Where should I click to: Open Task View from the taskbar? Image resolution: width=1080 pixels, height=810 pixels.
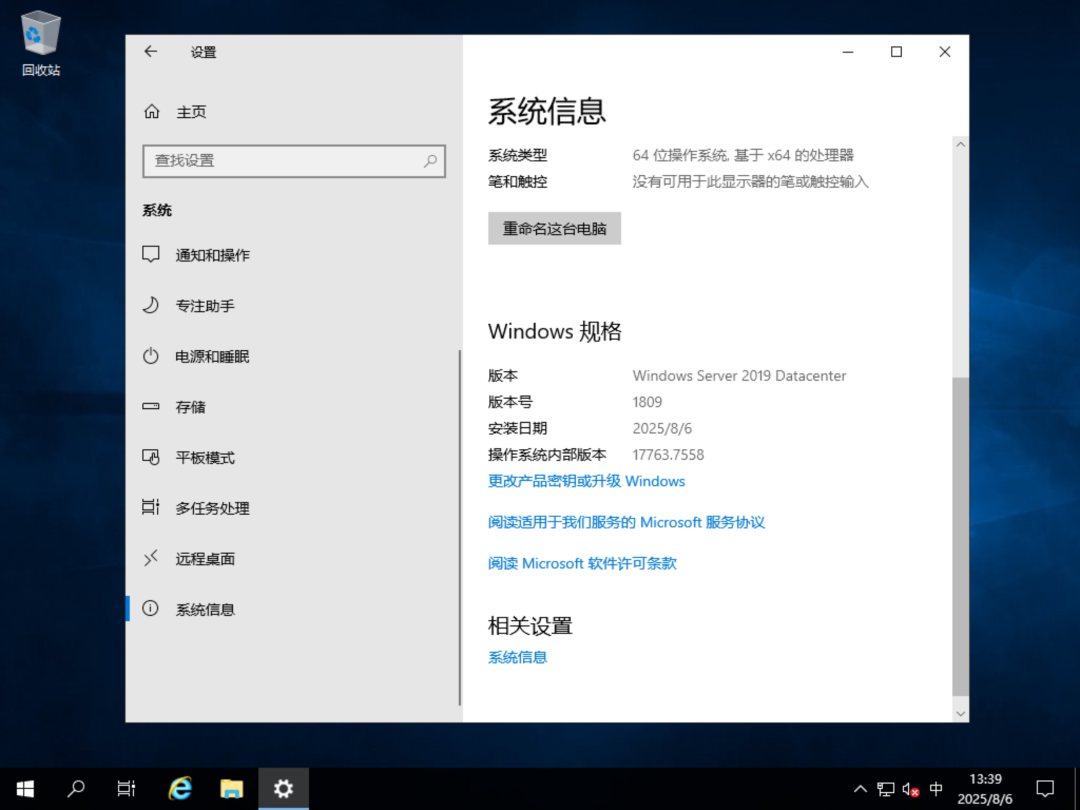(126, 789)
